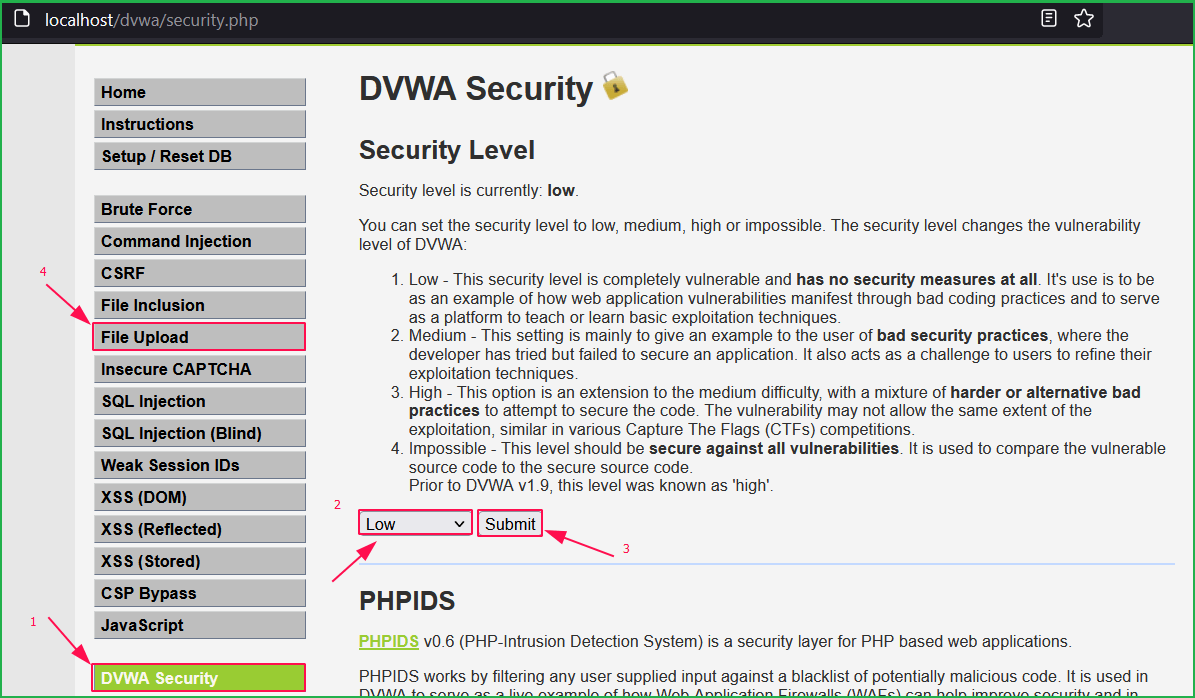1195x698 pixels.
Task: Click the bookmark star icon
Action: (1084, 18)
